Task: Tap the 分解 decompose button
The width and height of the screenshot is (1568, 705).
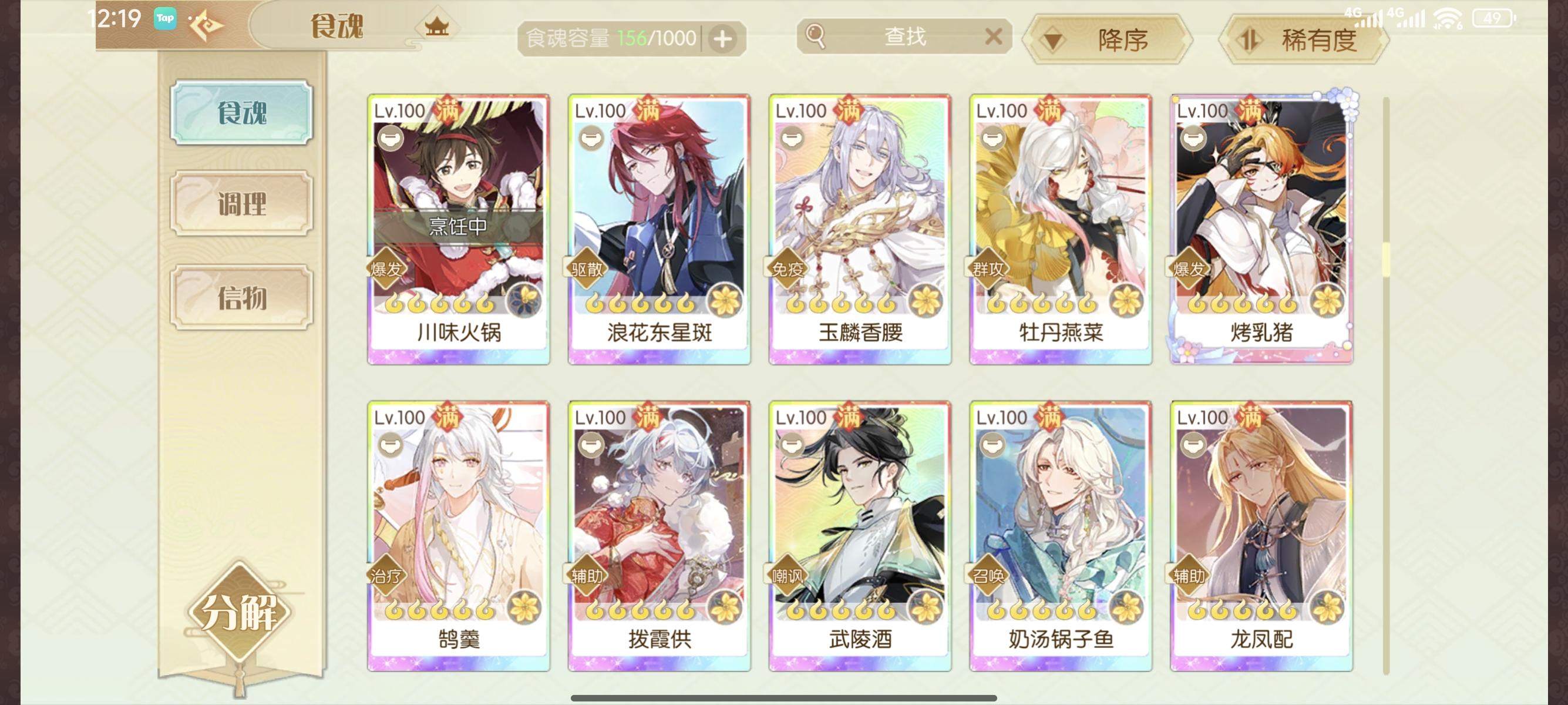Action: (239, 612)
